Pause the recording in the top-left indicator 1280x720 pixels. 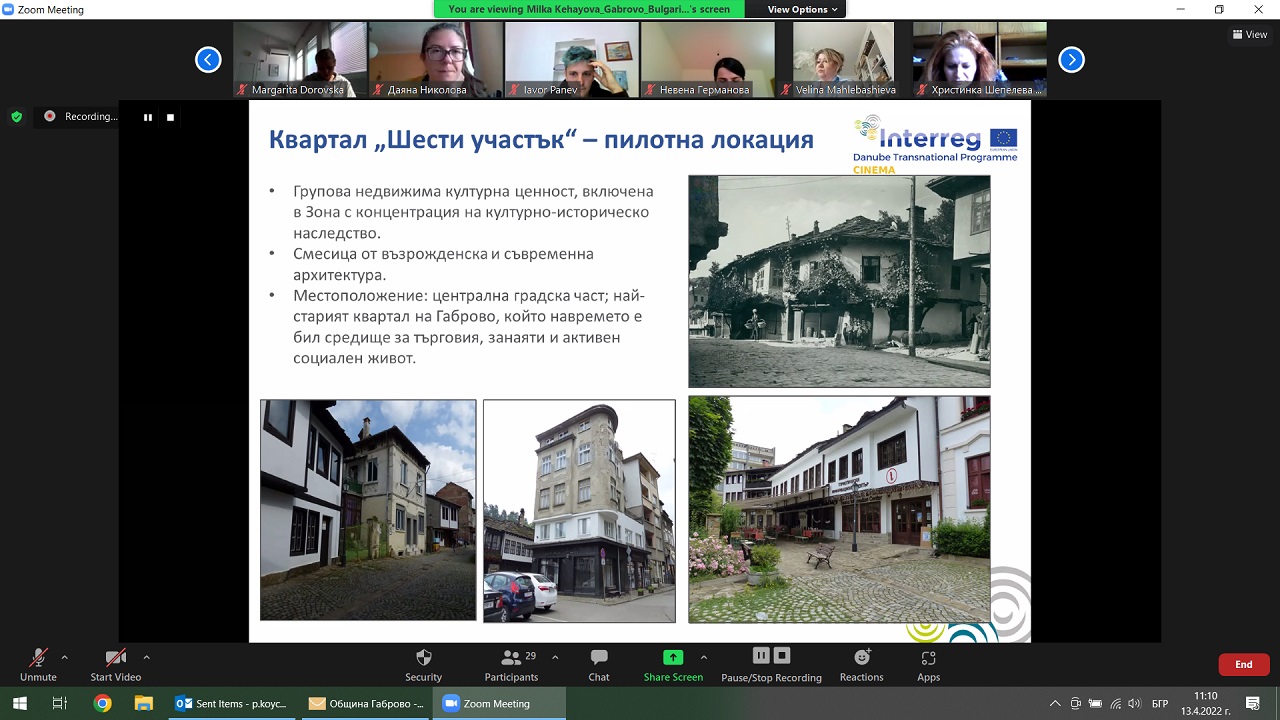[x=148, y=117]
